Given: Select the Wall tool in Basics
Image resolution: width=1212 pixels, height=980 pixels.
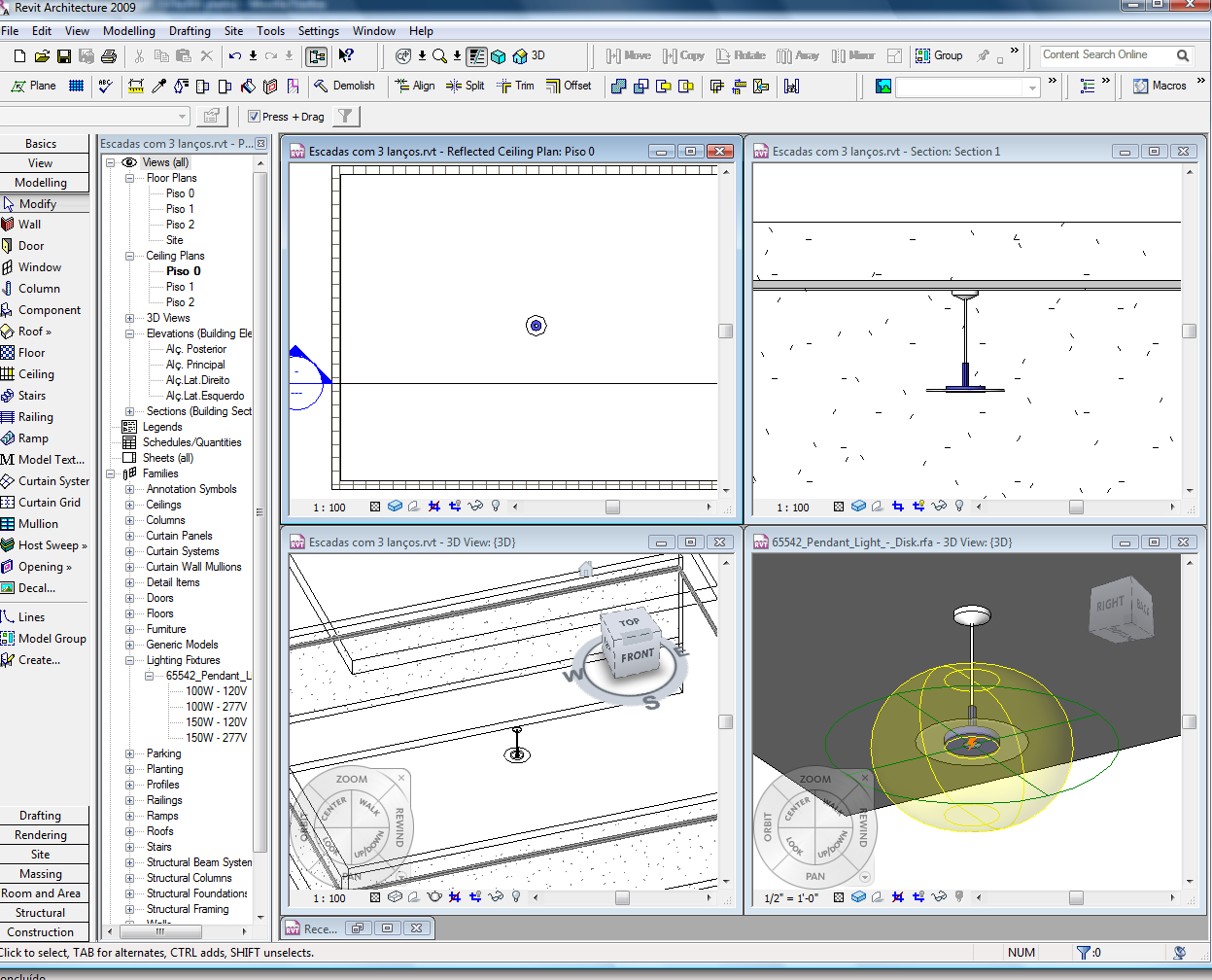Looking at the screenshot, I should (x=29, y=225).
